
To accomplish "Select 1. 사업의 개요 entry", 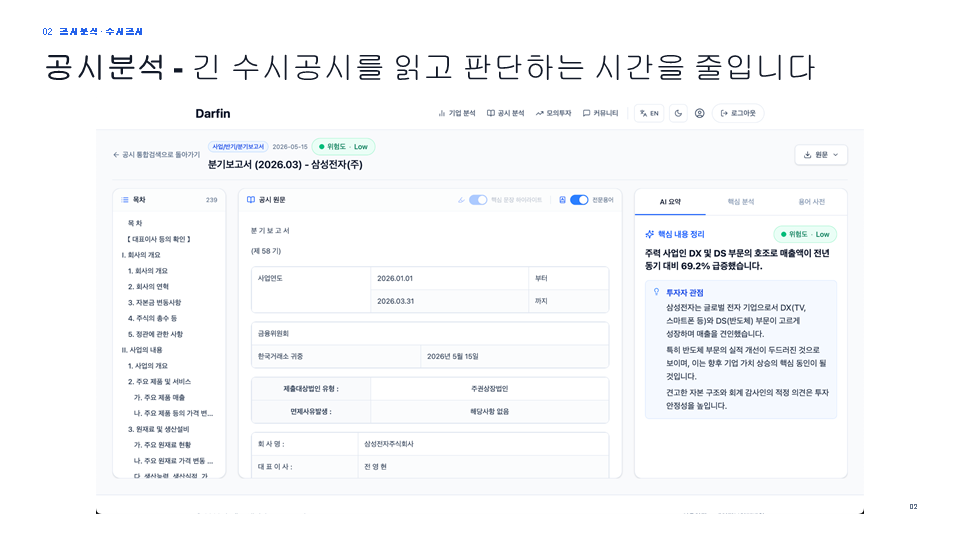I will (148, 366).
